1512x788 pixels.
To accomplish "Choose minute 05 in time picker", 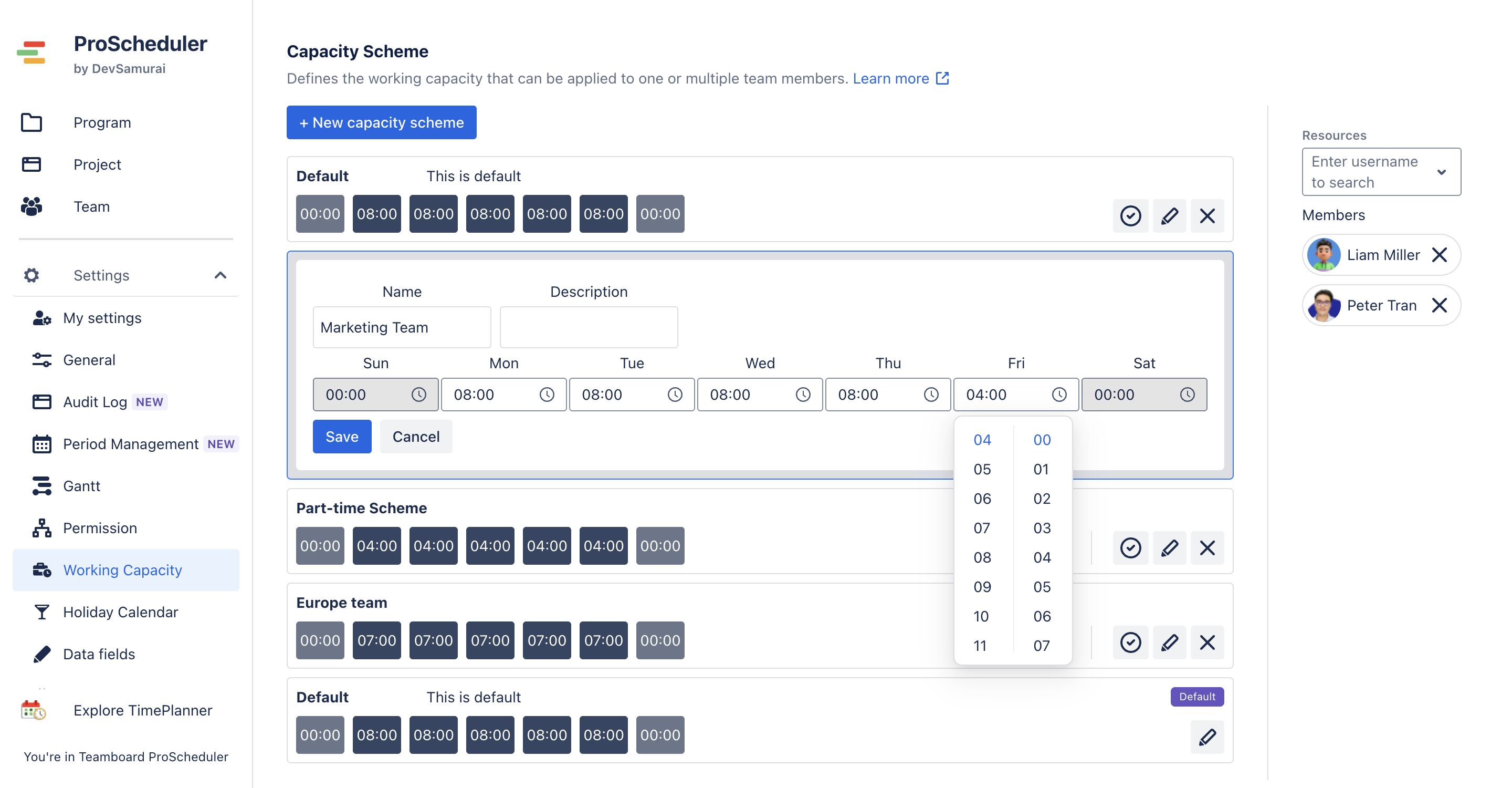I will click(x=1042, y=587).
